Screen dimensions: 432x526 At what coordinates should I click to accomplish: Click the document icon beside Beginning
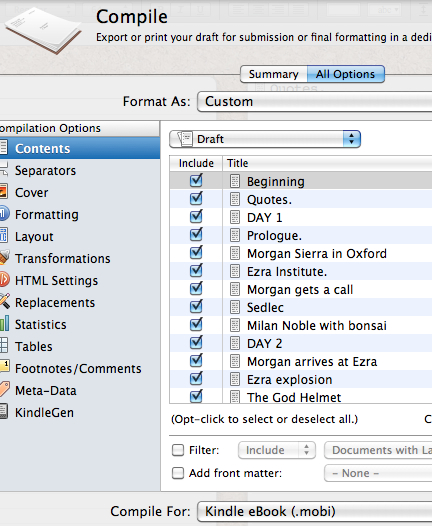235,181
